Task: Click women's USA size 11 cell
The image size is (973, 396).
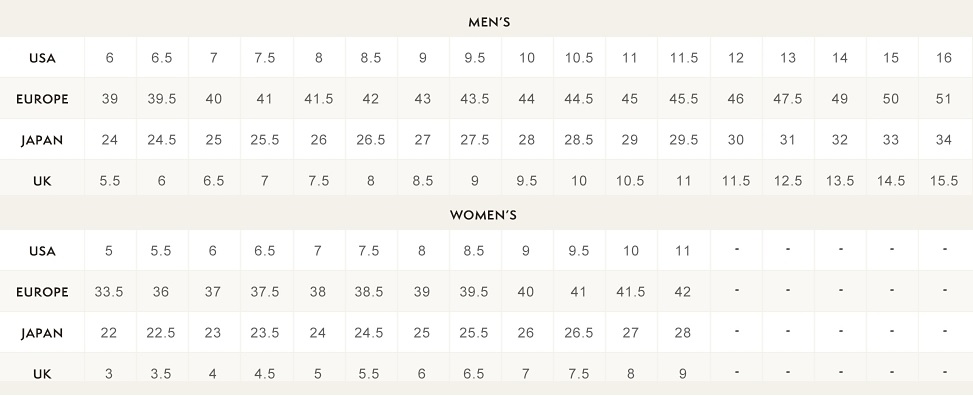Action: coord(683,251)
